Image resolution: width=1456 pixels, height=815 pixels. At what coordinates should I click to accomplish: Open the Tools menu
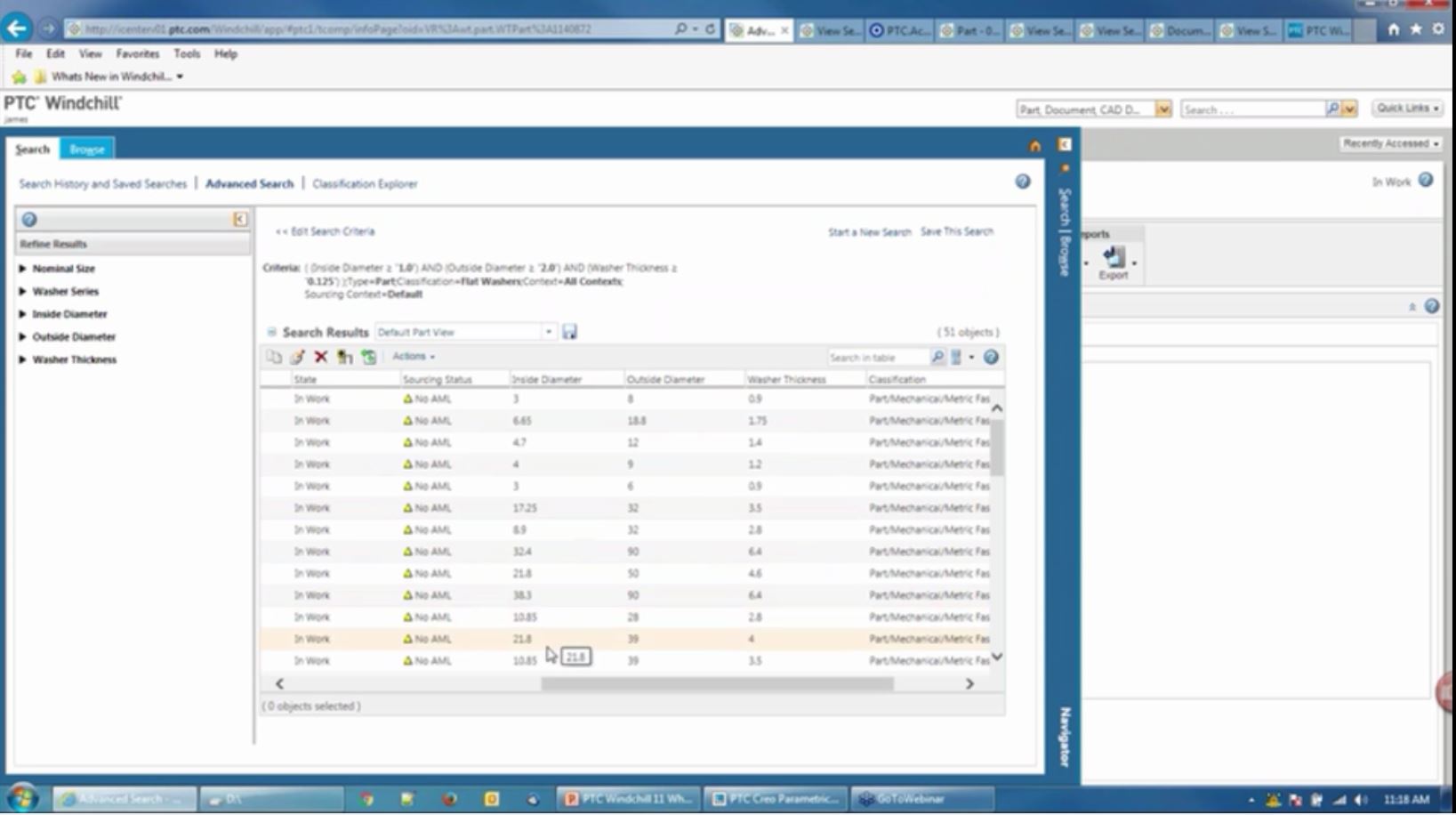click(187, 54)
